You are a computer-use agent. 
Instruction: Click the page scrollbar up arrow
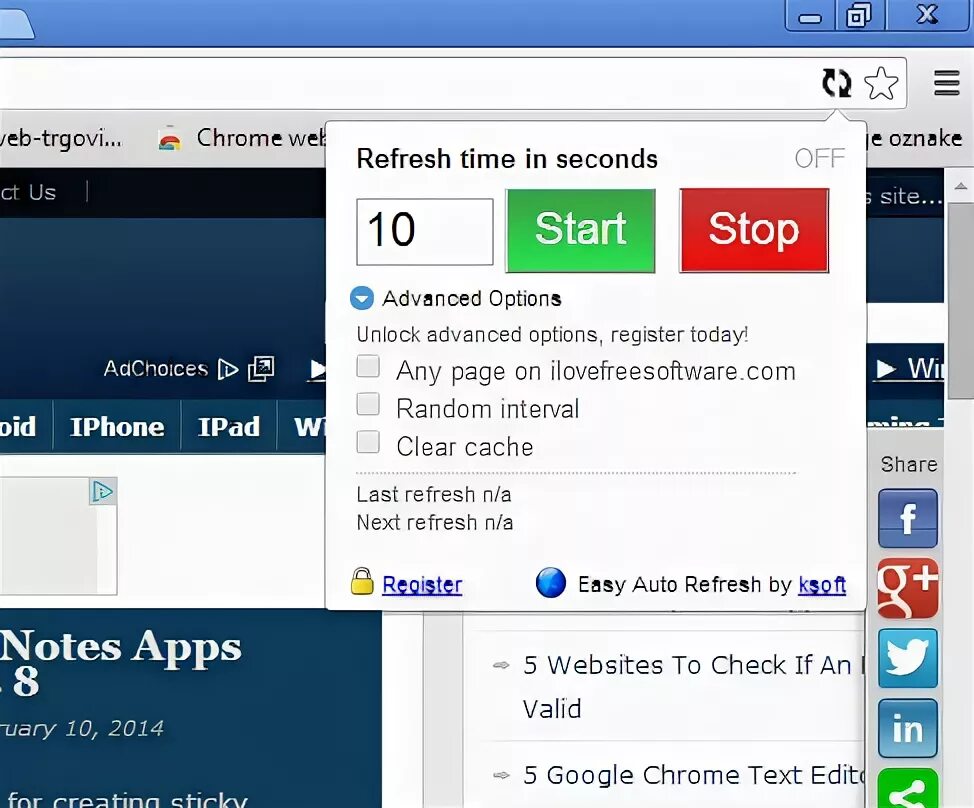pyautogui.click(x=960, y=186)
